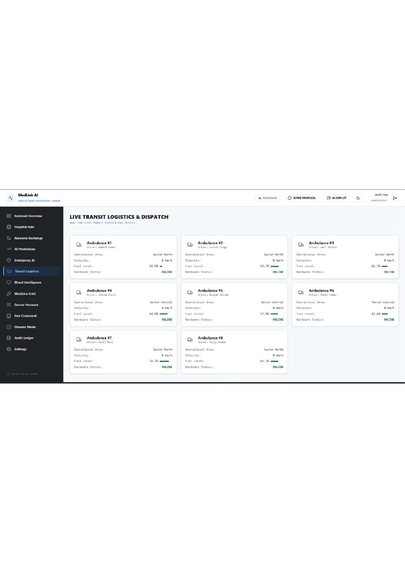The height and width of the screenshot is (573, 405).
Task: Click the truck icon on Ambulance #8 card
Action: point(190,339)
